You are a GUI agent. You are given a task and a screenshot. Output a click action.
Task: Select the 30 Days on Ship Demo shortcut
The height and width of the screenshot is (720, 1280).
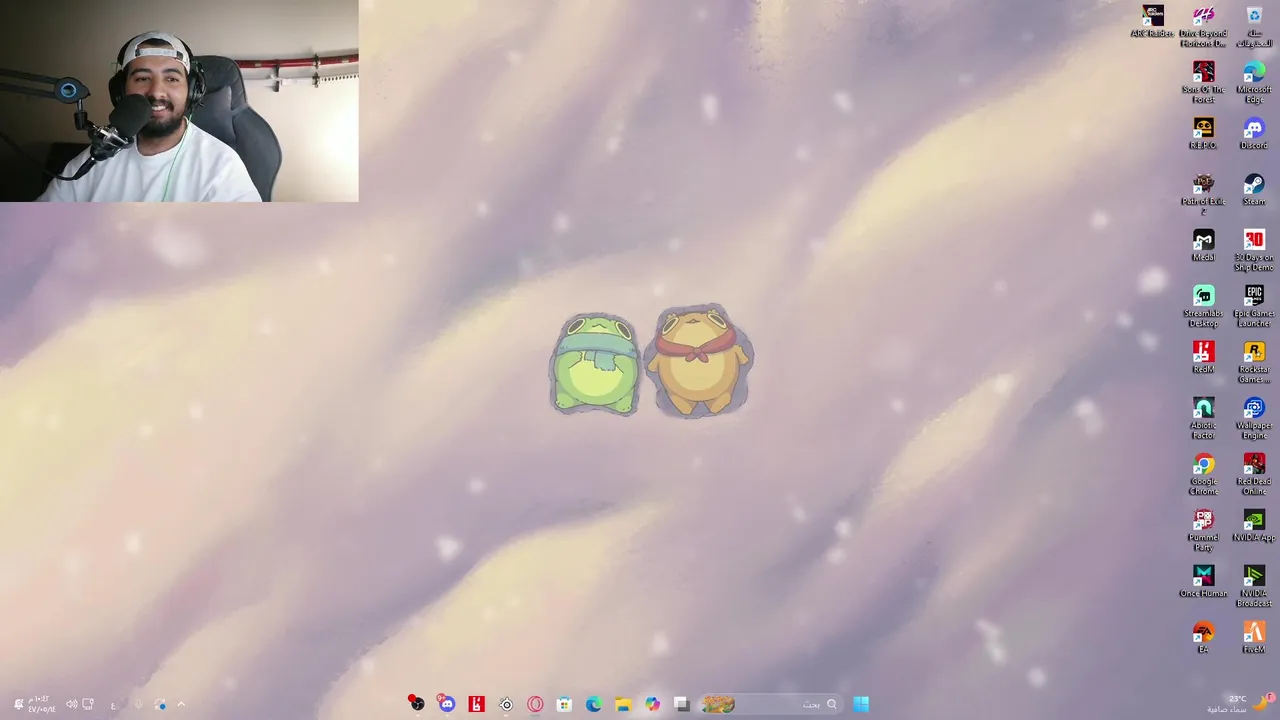(x=1254, y=250)
